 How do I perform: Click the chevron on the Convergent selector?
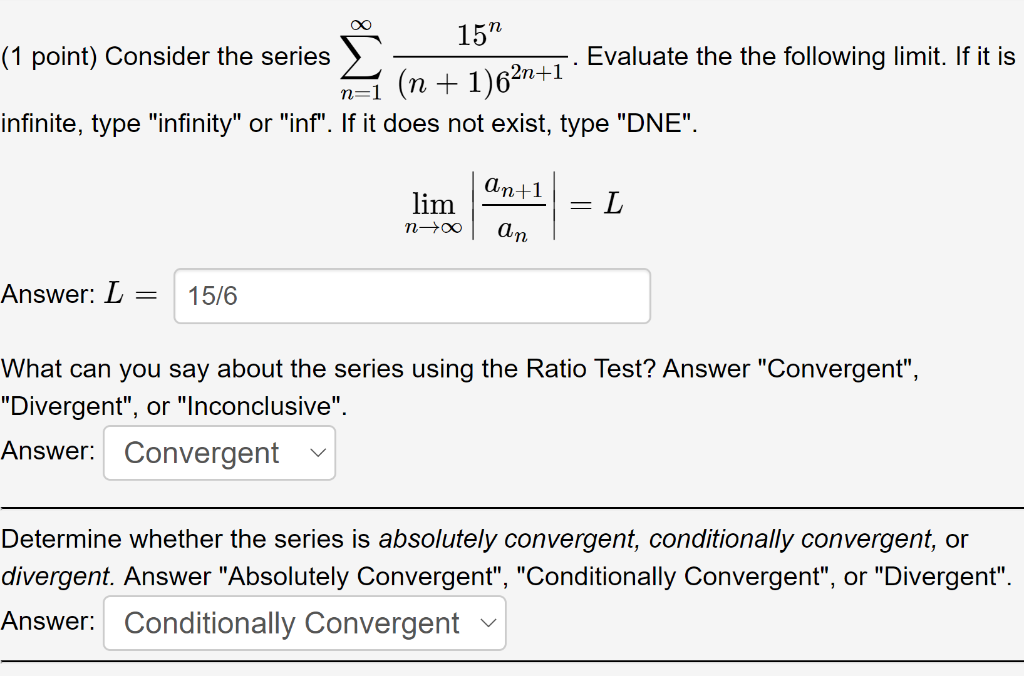point(317,452)
